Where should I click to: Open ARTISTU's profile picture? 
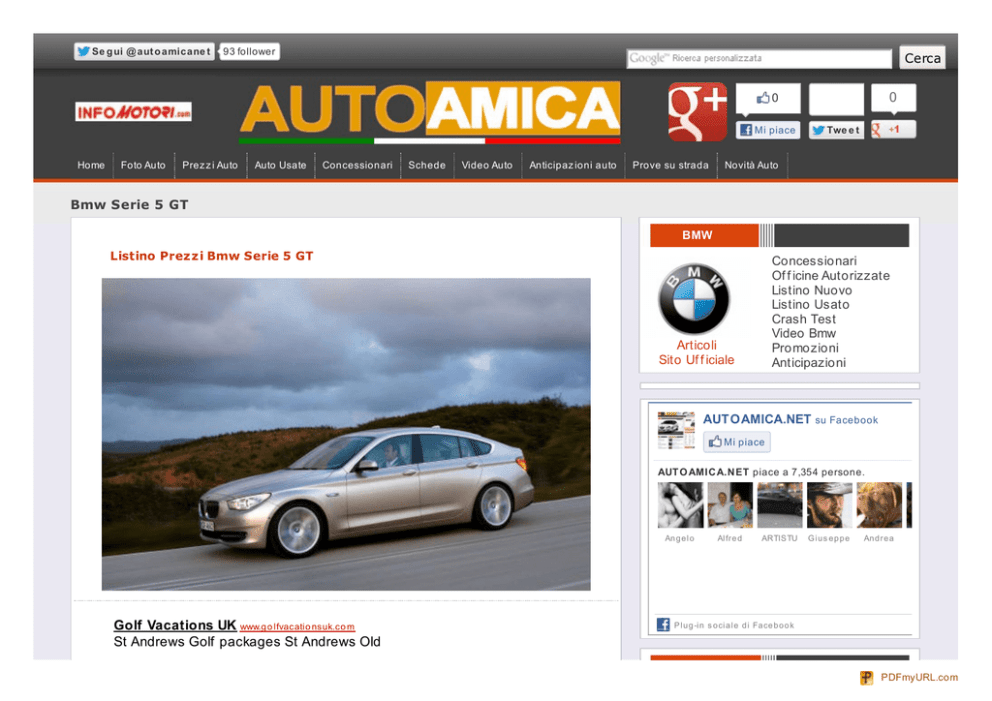tap(780, 505)
